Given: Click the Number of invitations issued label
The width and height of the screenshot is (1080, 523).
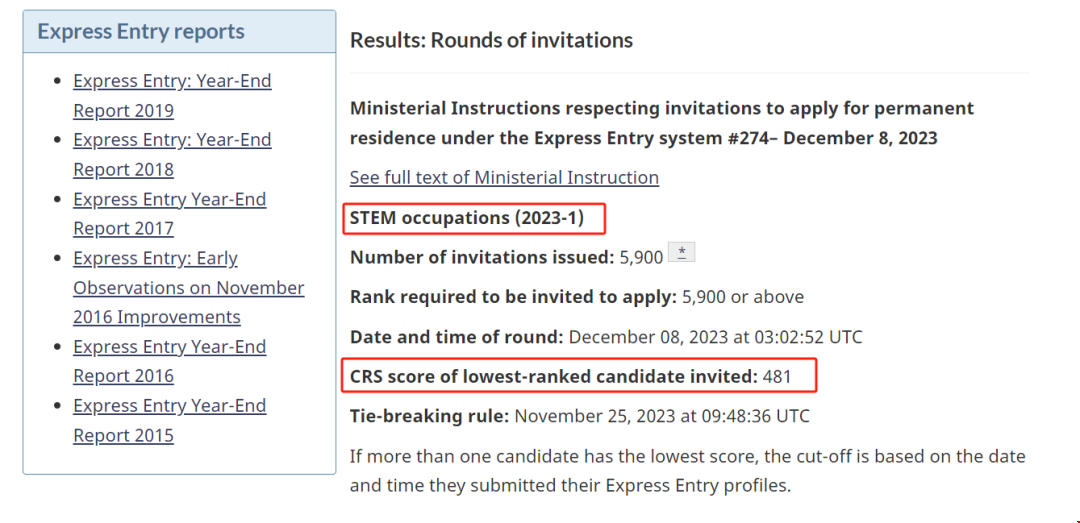Looking at the screenshot, I should click(482, 257).
